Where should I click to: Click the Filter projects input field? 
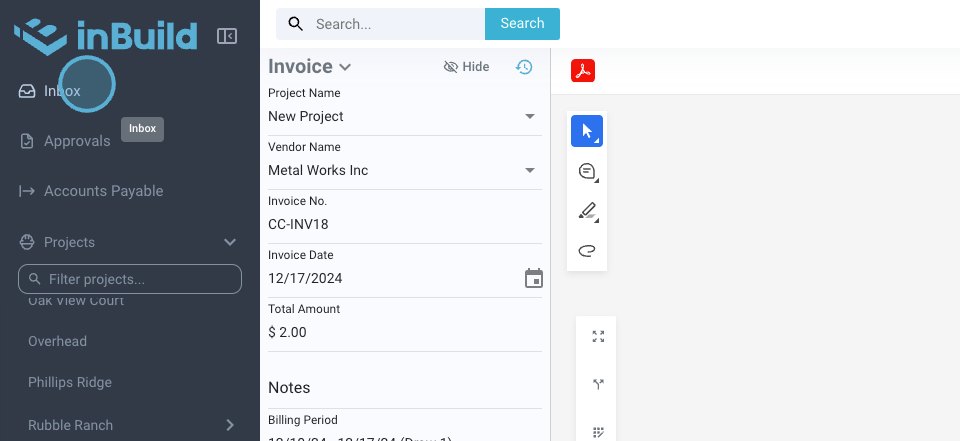click(140, 279)
